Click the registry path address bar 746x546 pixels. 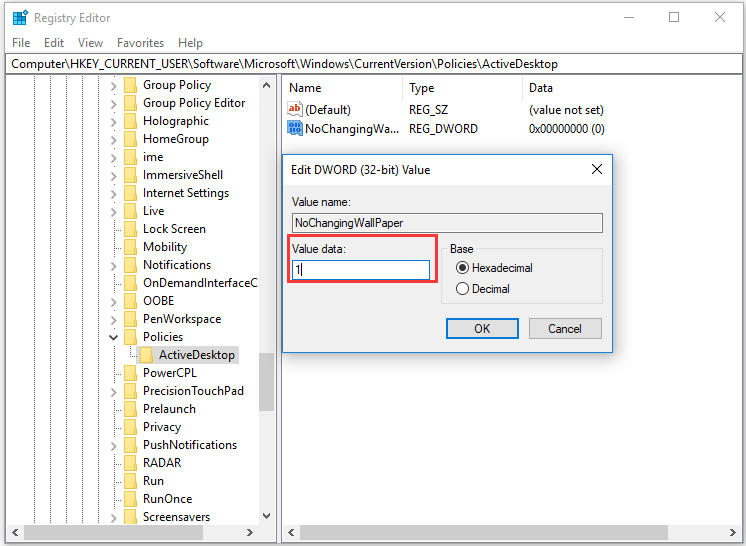(373, 64)
